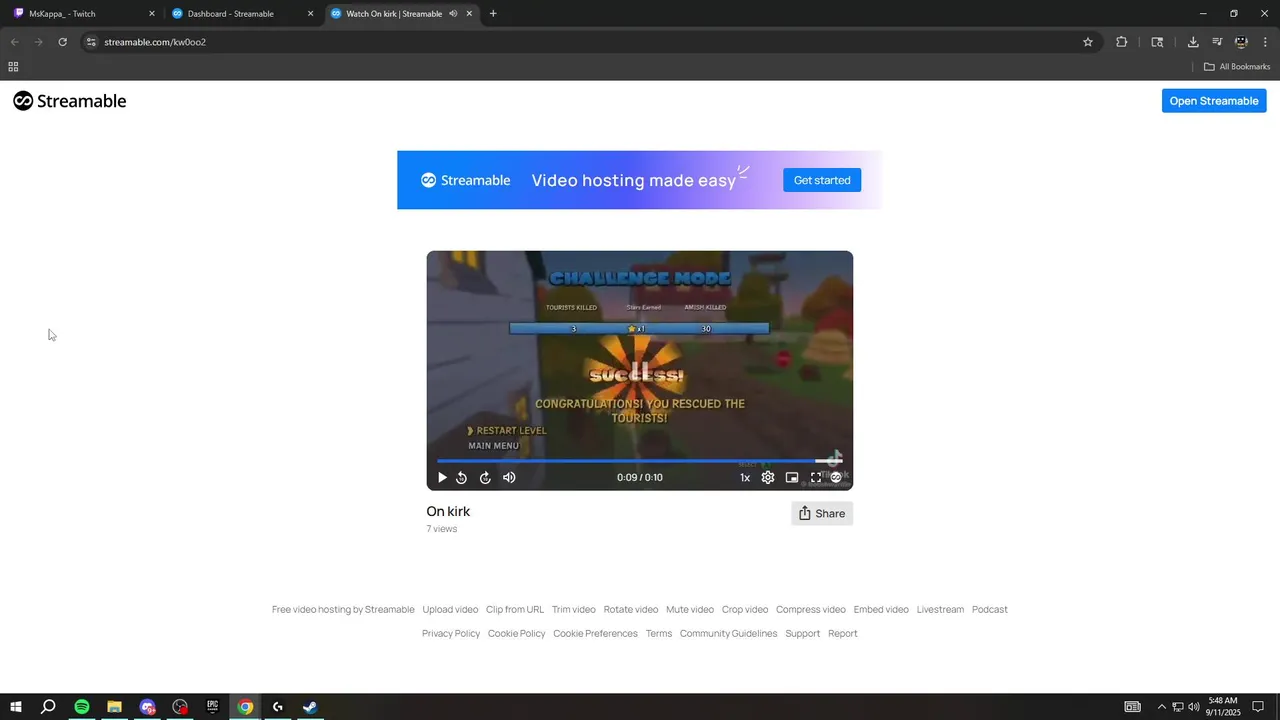Image resolution: width=1280 pixels, height=720 pixels.
Task: Change the 1x playback speed
Action: pos(745,478)
